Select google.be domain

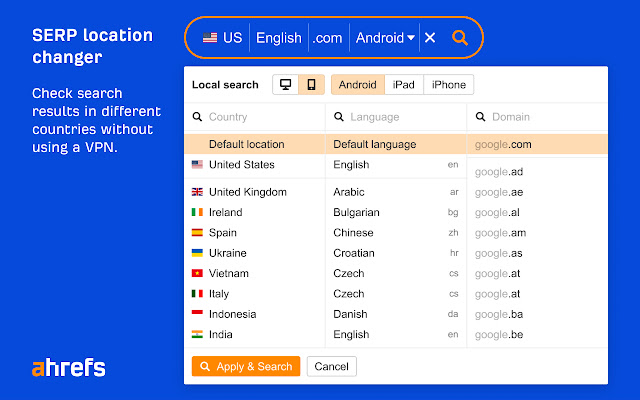click(537, 335)
